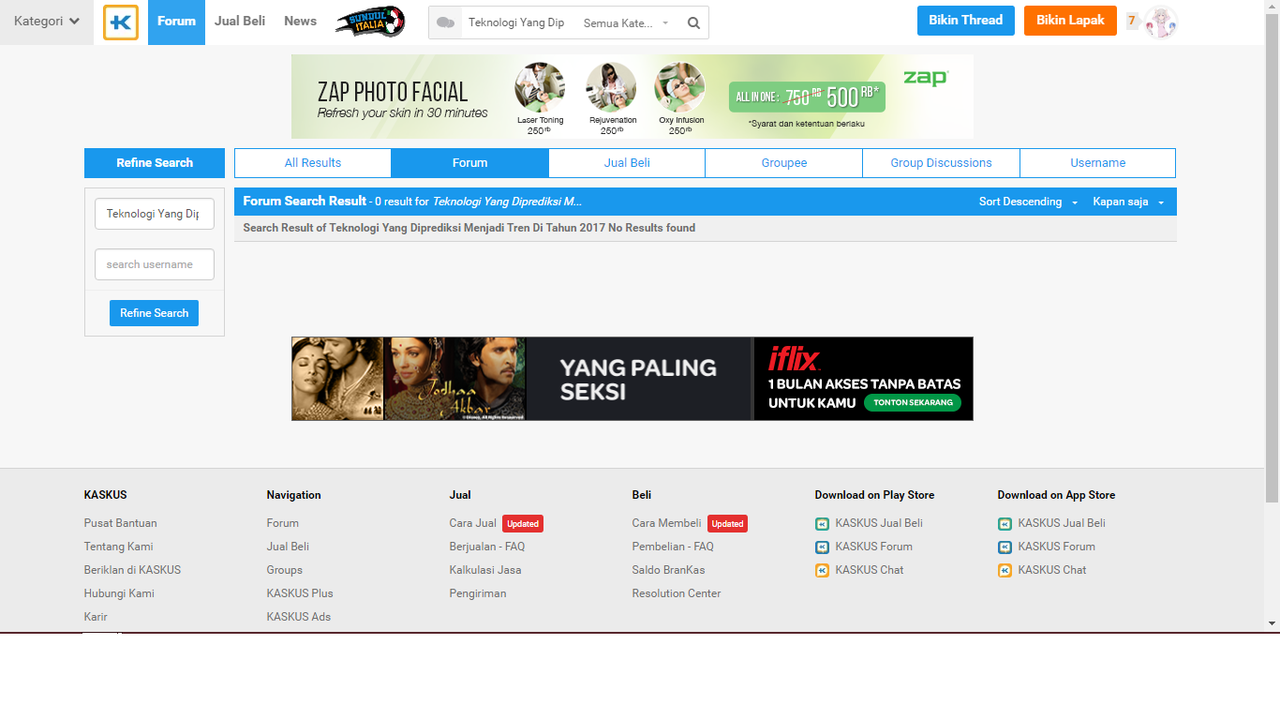Open footer Groups link
Viewport: 1280px width, 720px height.
[284, 570]
